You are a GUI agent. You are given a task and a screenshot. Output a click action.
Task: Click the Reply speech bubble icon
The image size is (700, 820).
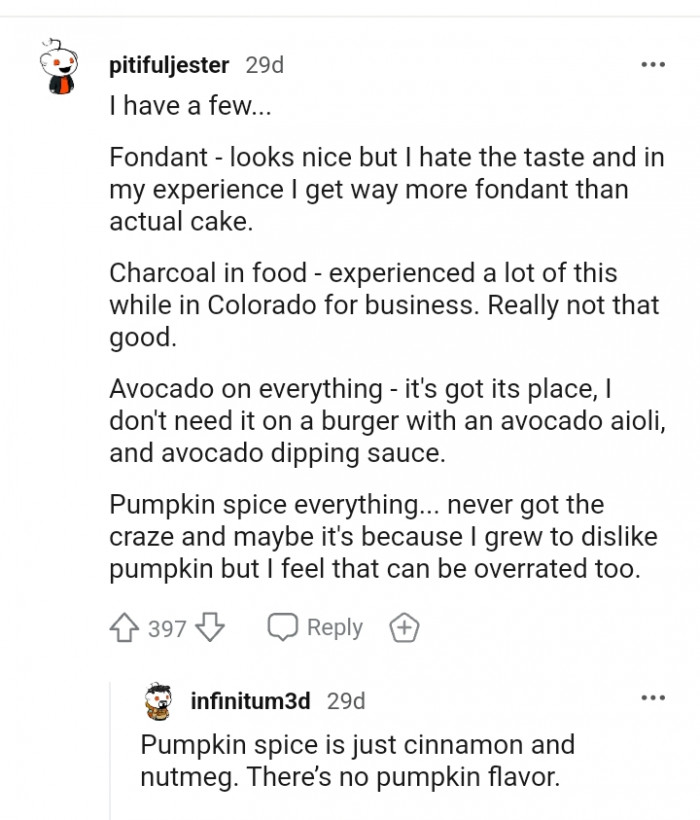tap(283, 627)
